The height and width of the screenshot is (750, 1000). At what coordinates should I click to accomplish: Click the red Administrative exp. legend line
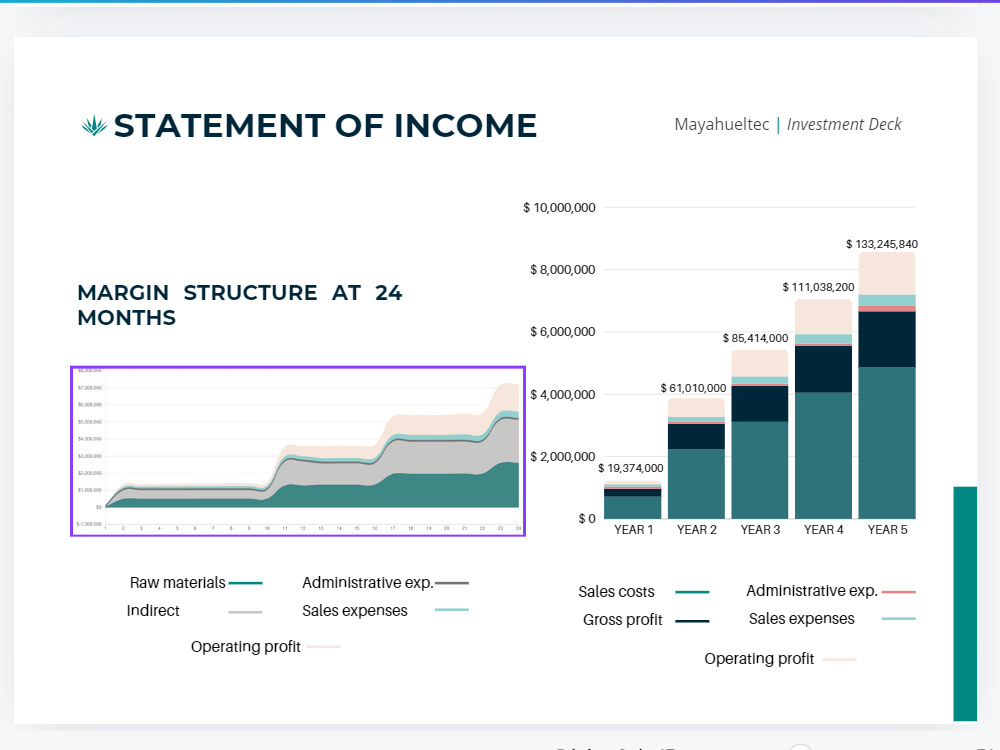coord(899,592)
